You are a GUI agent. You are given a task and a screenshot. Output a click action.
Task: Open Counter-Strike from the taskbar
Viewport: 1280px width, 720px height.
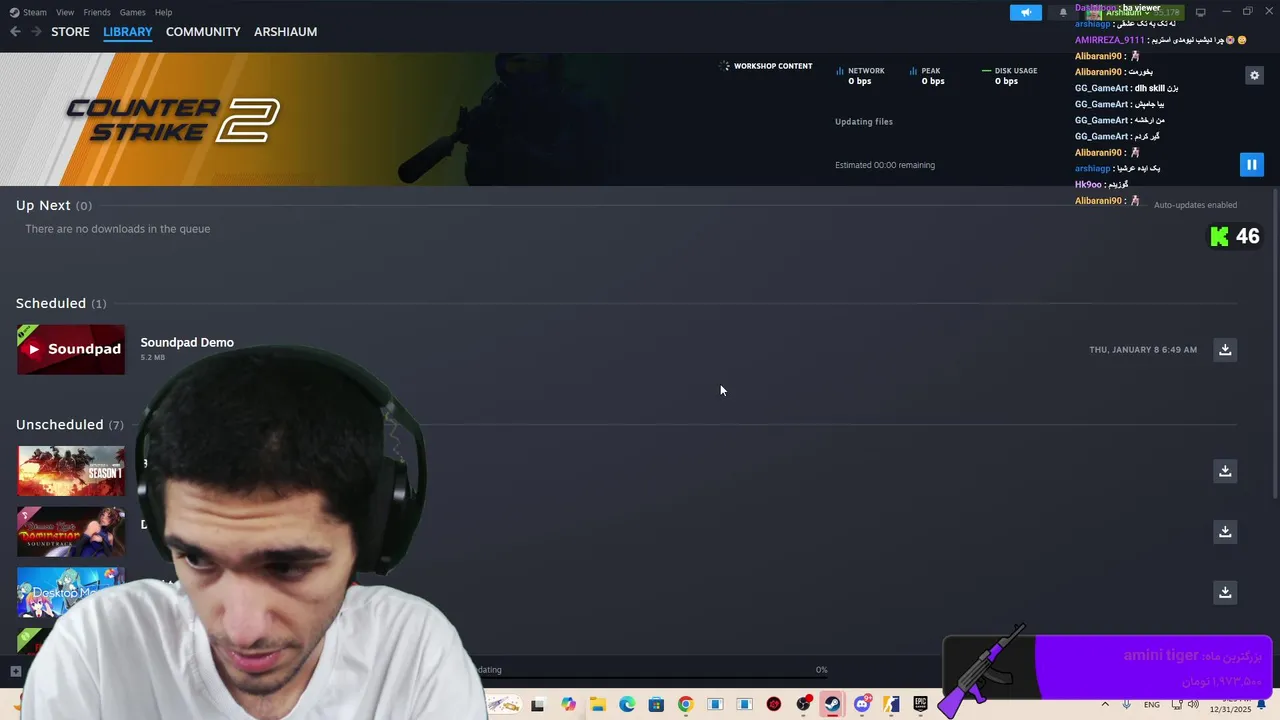tap(891, 705)
